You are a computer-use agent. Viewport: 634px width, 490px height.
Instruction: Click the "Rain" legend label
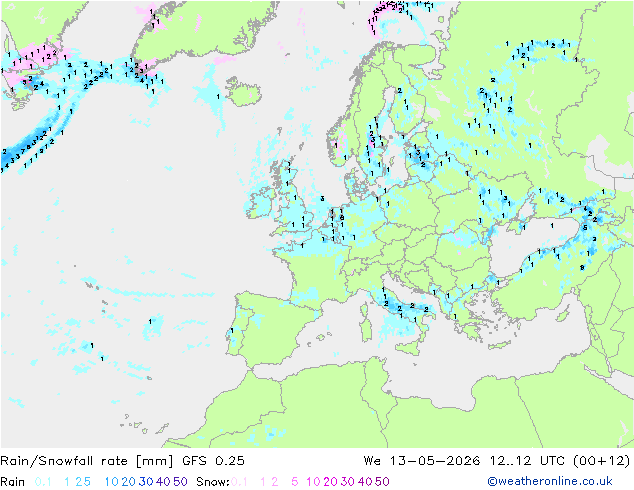point(13,482)
